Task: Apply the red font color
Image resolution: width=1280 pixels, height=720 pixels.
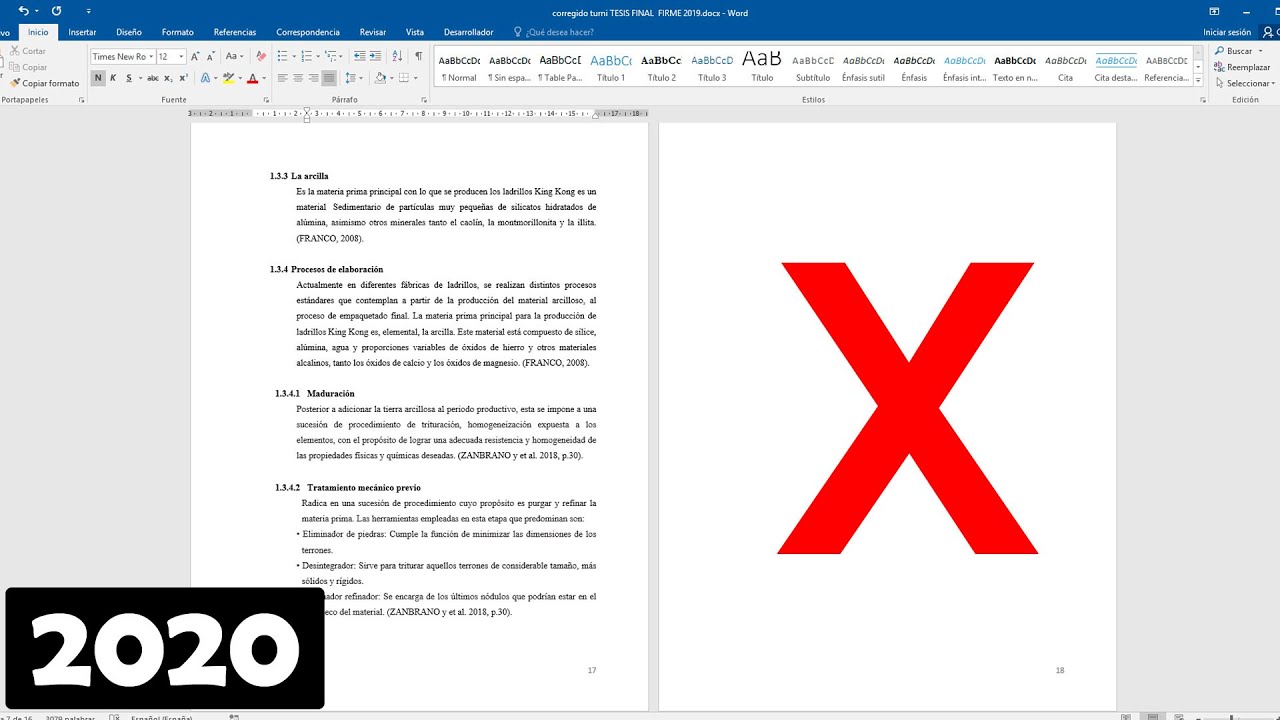Action: pos(252,78)
